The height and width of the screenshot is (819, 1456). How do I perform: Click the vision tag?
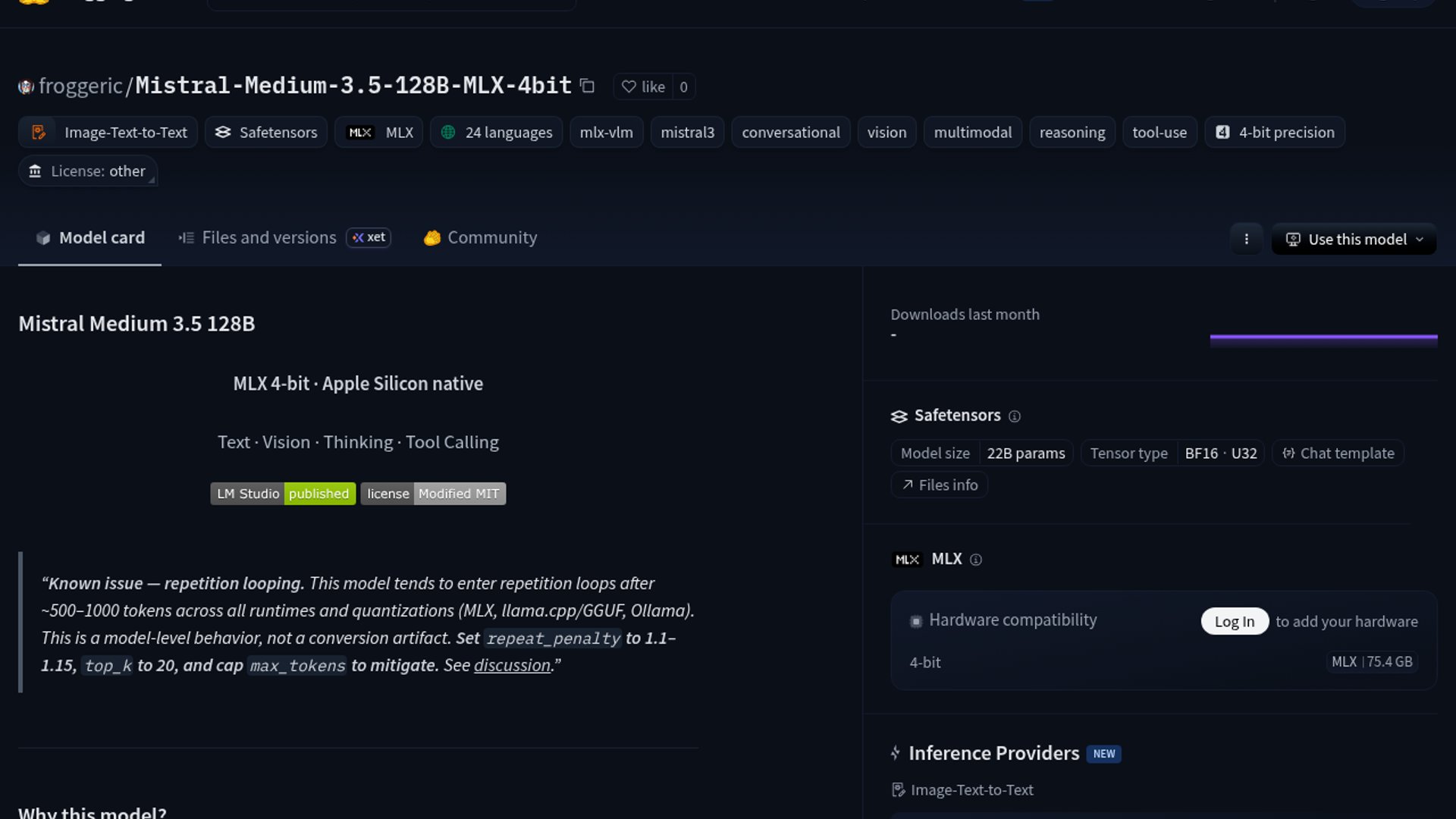(887, 132)
